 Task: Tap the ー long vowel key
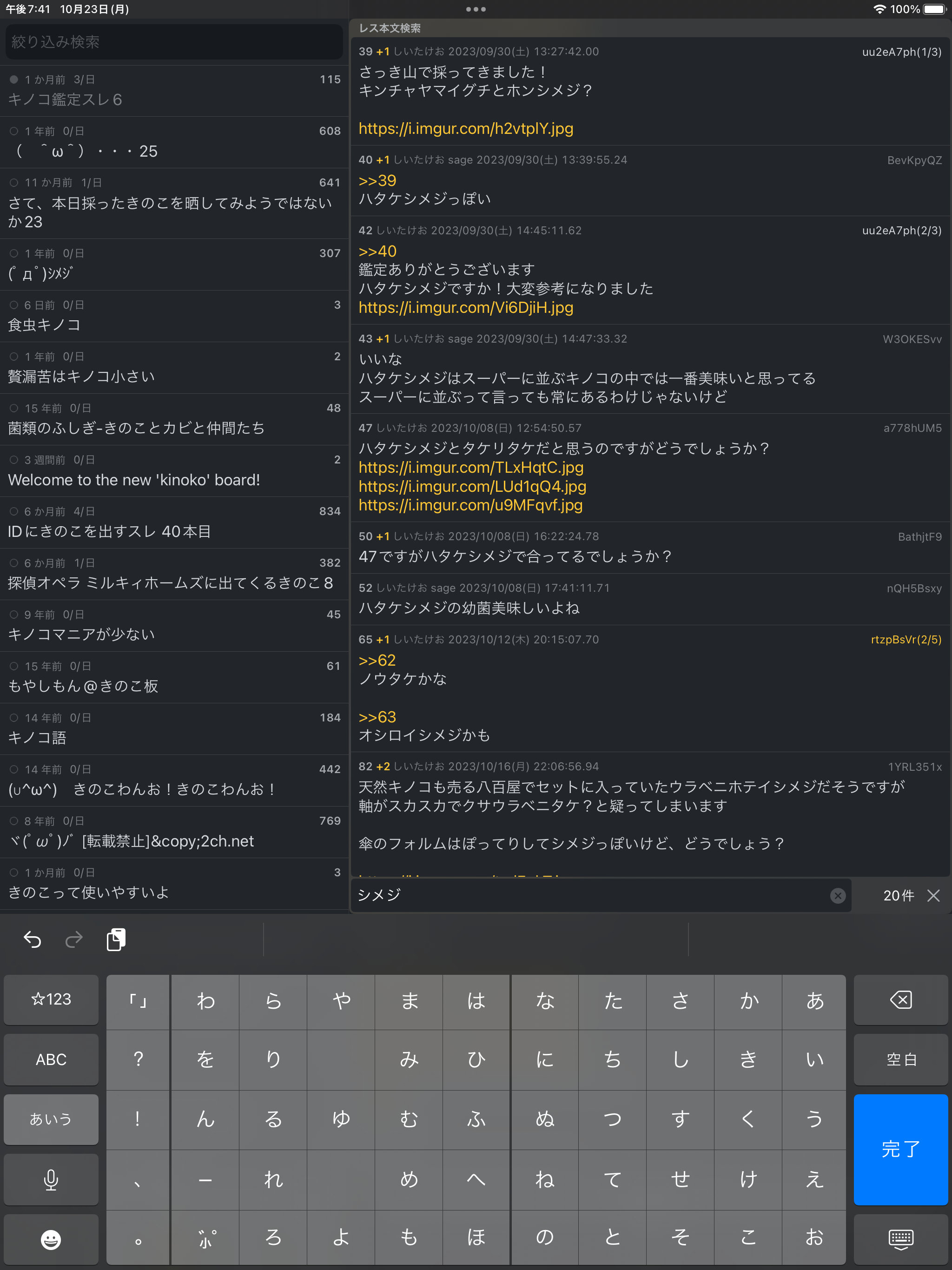[x=205, y=1180]
